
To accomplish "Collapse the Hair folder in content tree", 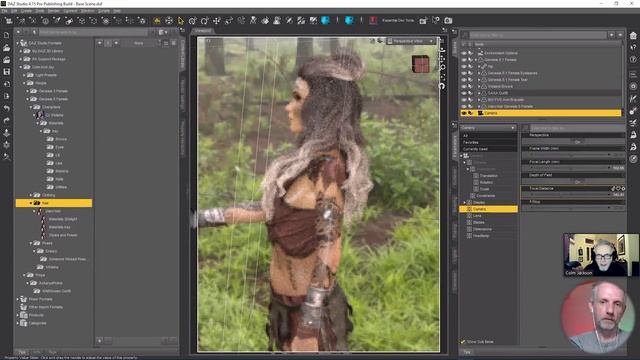I will point(31,203).
